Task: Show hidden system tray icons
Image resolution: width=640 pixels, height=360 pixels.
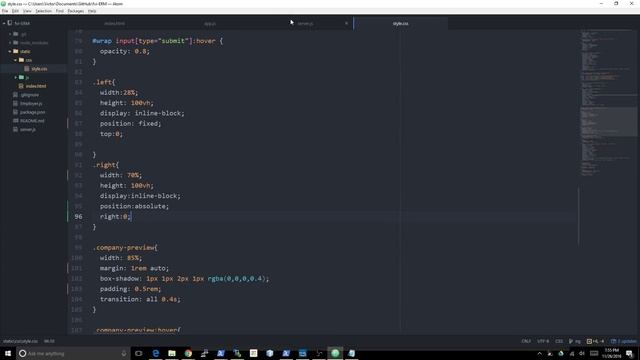Action: (540, 353)
